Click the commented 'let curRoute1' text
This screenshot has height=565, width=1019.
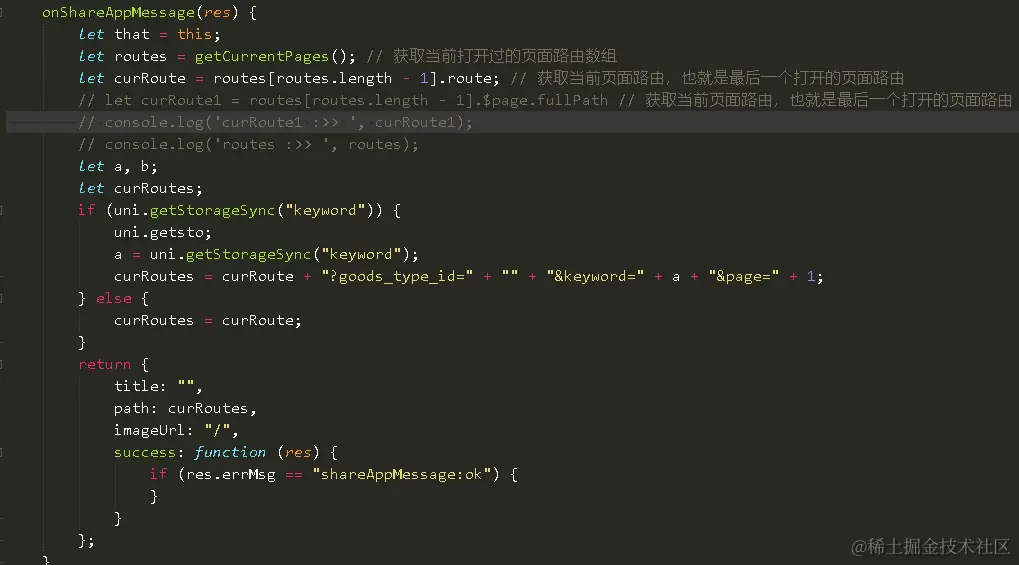(x=162, y=100)
